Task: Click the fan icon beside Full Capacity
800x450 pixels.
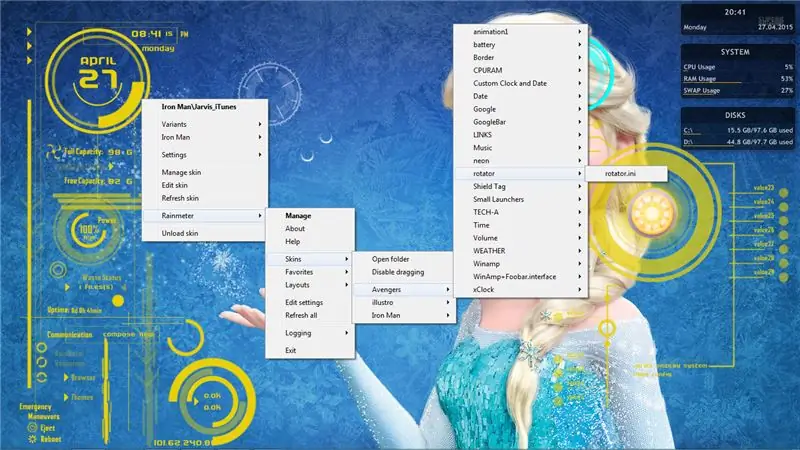Action: coord(53,152)
